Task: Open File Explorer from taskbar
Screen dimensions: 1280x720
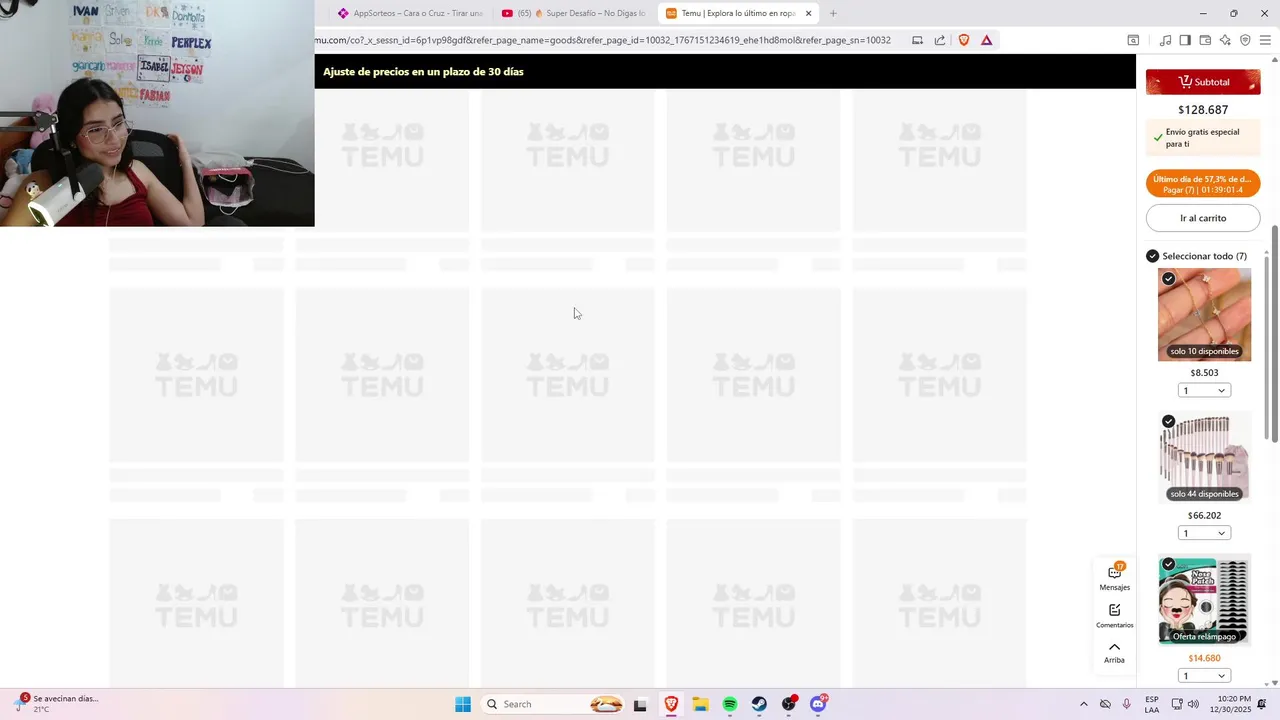Action: click(x=700, y=704)
